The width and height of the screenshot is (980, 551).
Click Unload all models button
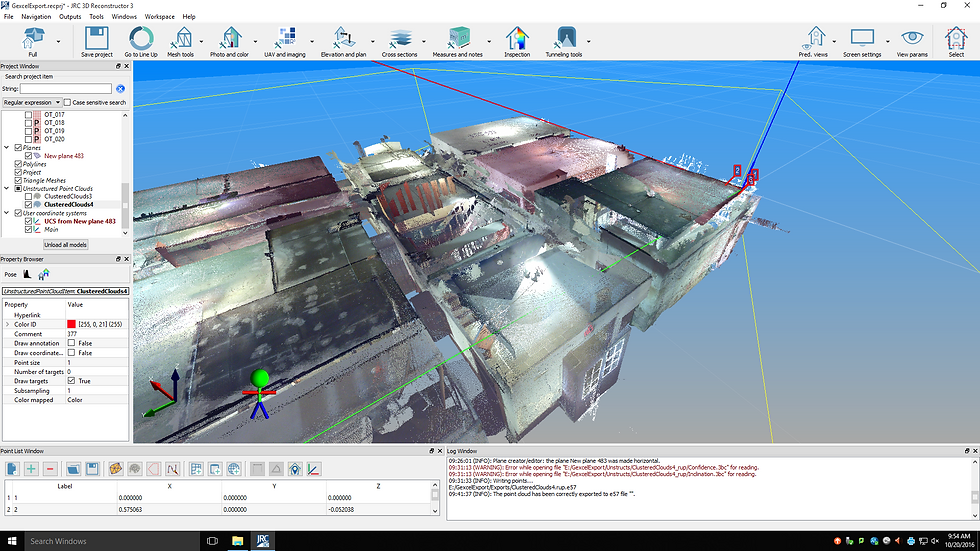tap(66, 245)
